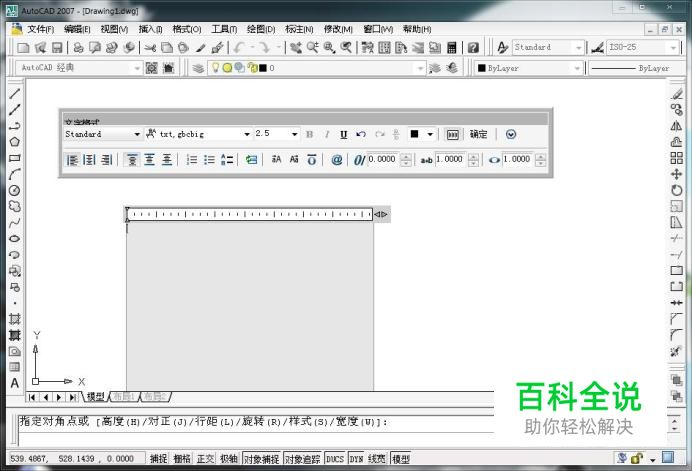Select the Multiline Text tool (A)
The image size is (692, 471).
coord(15,383)
